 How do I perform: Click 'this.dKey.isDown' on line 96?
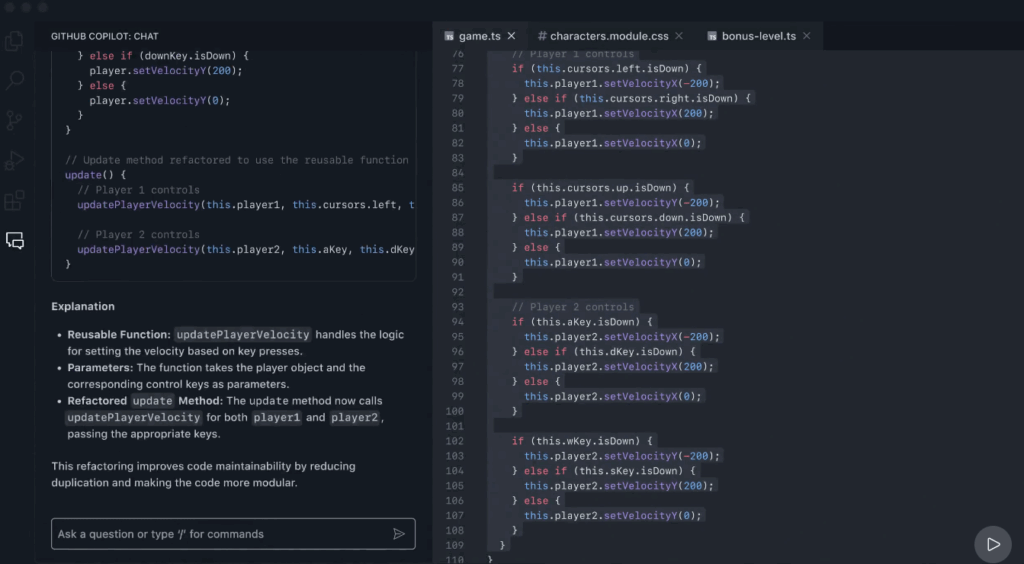point(628,351)
